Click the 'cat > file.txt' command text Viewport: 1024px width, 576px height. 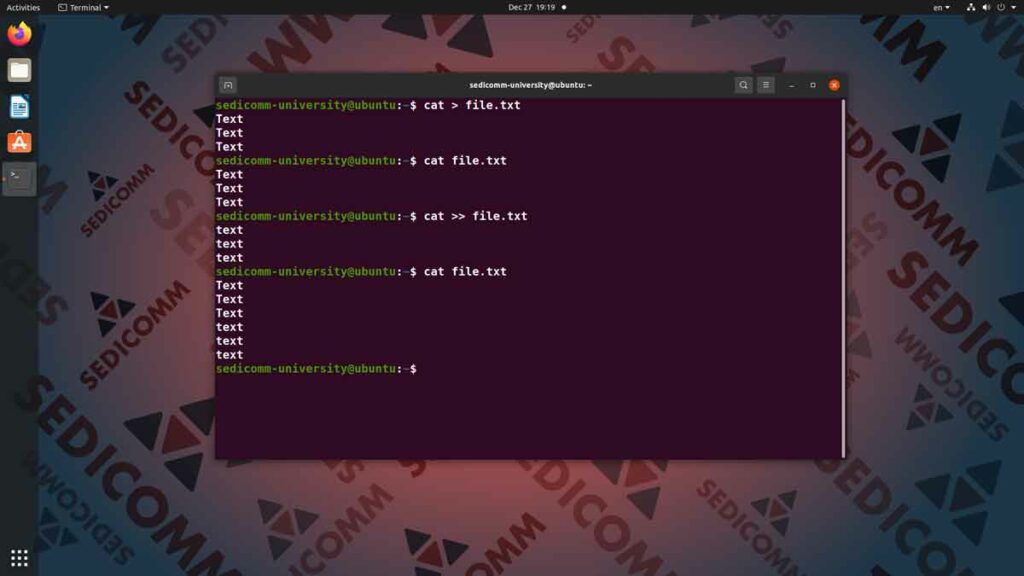(472, 105)
